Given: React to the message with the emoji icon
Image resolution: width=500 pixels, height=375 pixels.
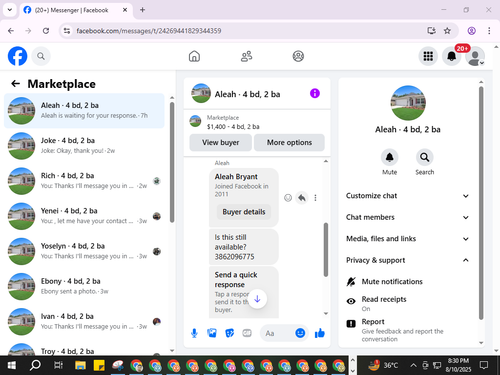Looking at the screenshot, I should pyautogui.click(x=288, y=198).
